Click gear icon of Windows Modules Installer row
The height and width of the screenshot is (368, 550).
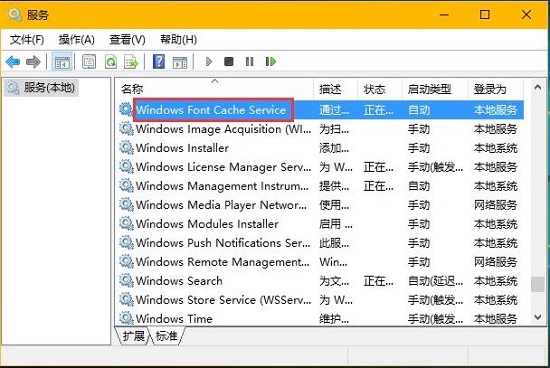pos(126,223)
